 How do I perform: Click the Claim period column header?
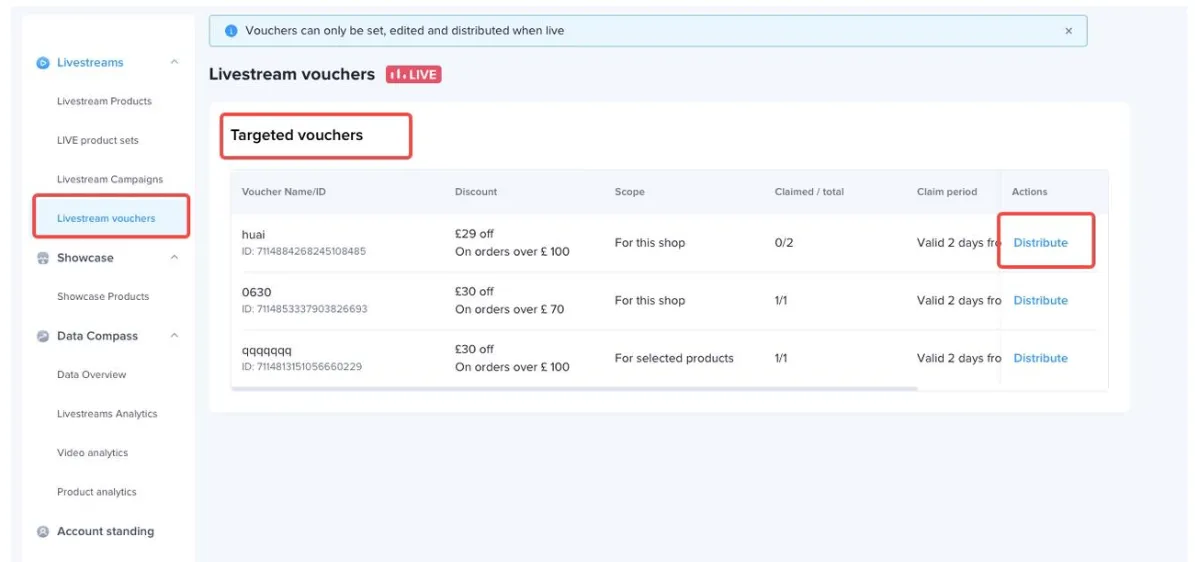(947, 191)
